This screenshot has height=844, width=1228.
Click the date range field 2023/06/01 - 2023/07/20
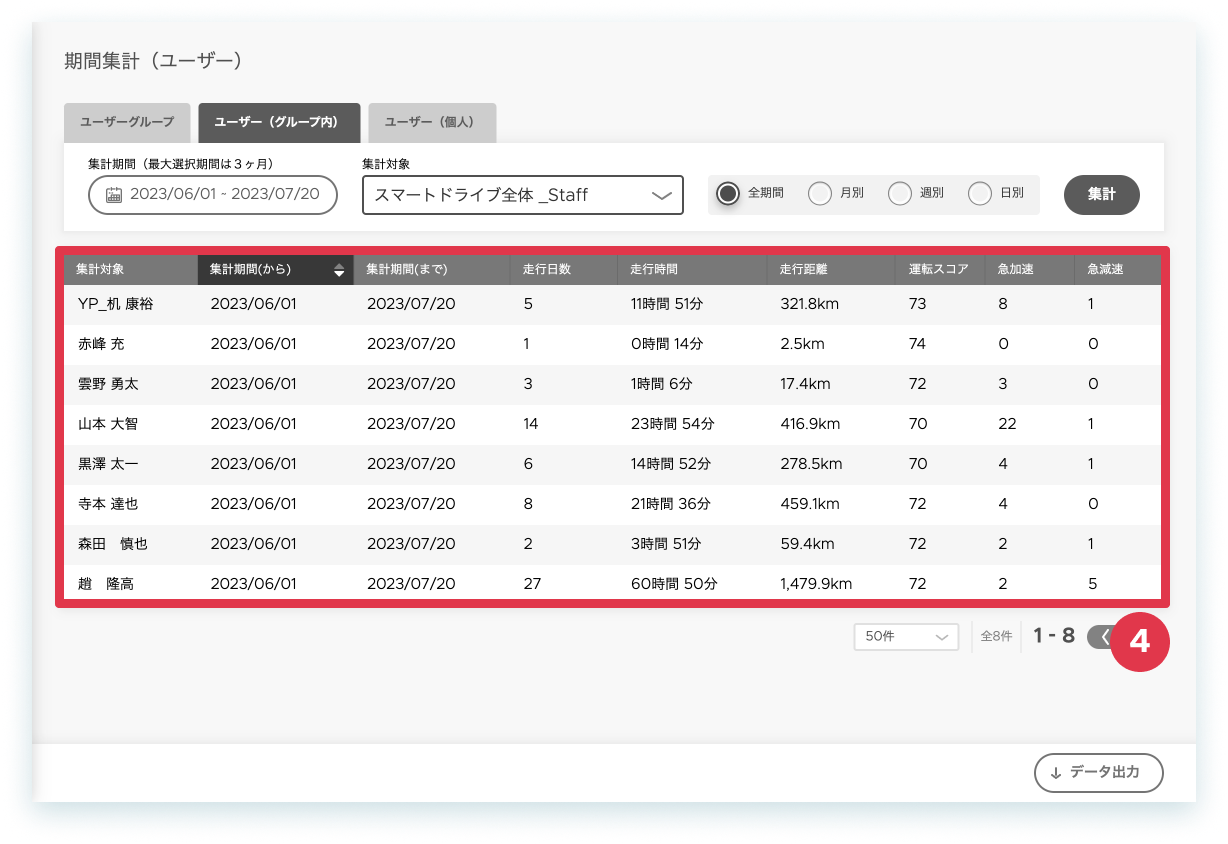click(x=213, y=195)
